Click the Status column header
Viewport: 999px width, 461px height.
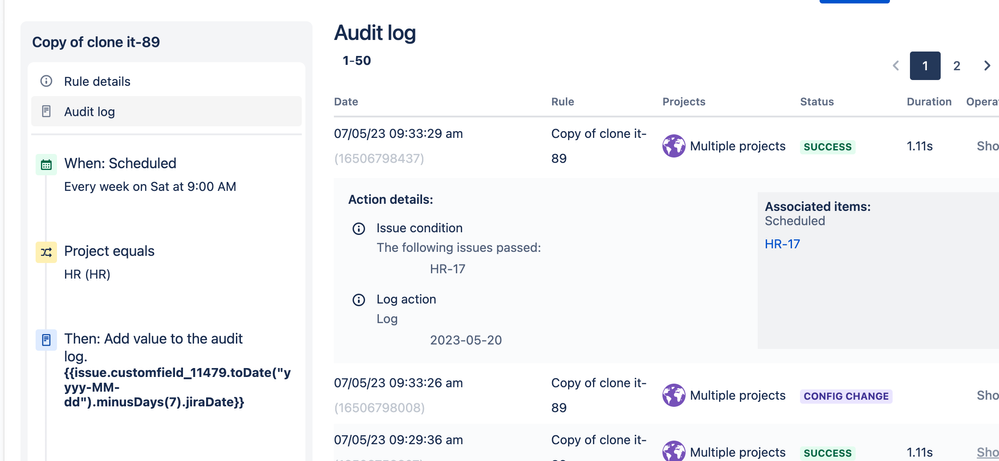[x=817, y=102]
